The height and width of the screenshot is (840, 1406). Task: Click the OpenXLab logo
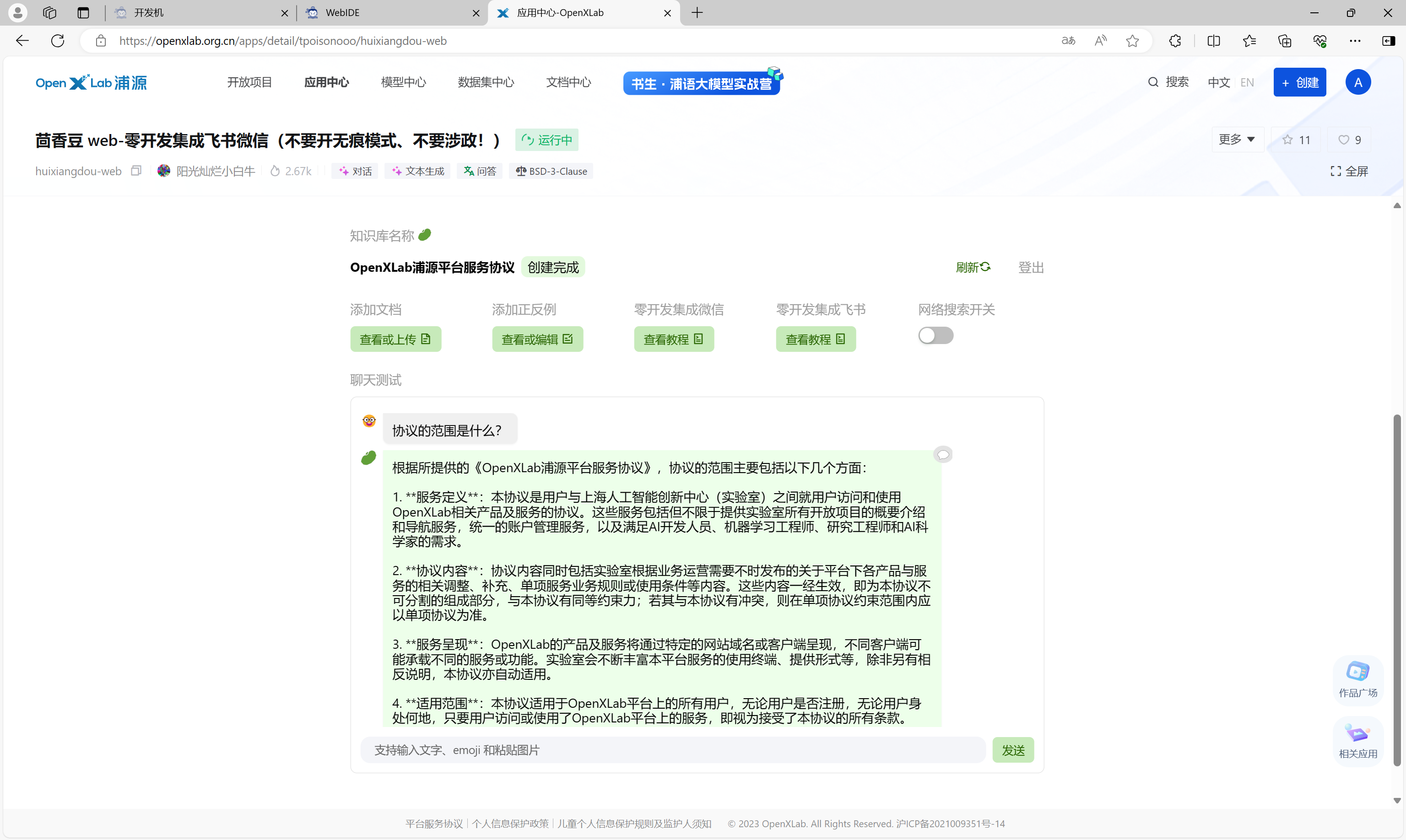pyautogui.click(x=91, y=83)
